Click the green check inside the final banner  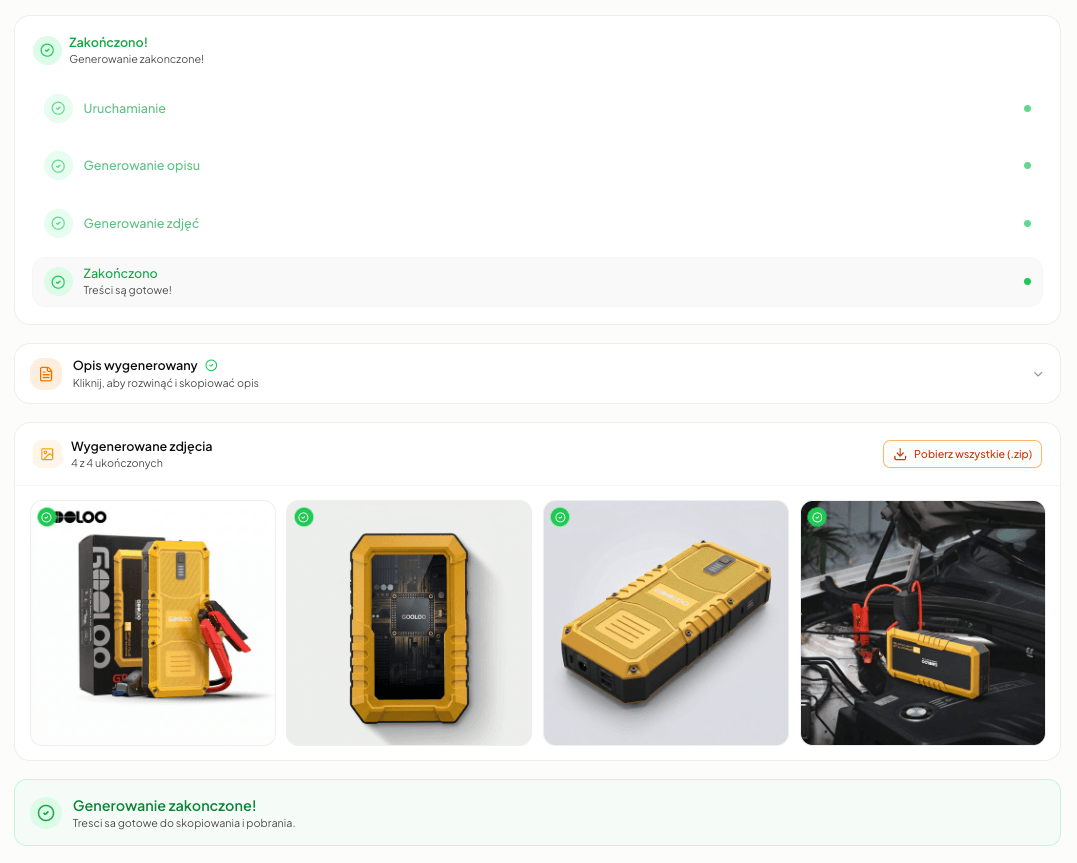click(x=46, y=813)
